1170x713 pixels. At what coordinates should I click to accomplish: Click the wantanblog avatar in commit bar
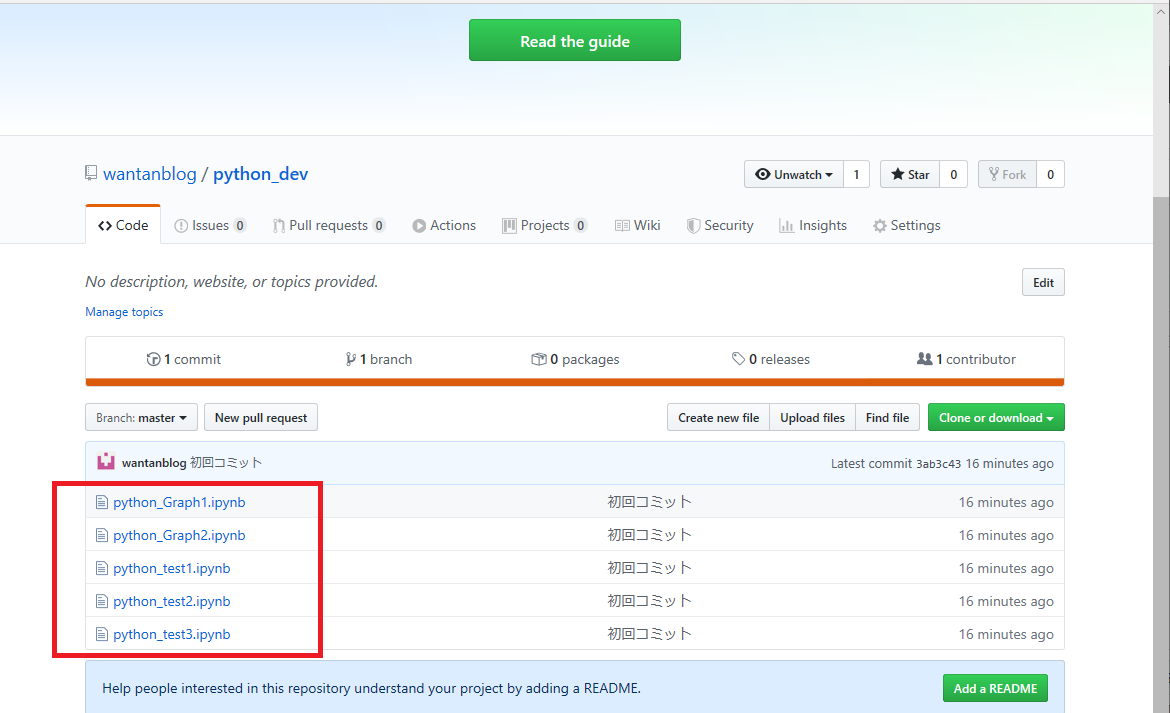tap(106, 462)
